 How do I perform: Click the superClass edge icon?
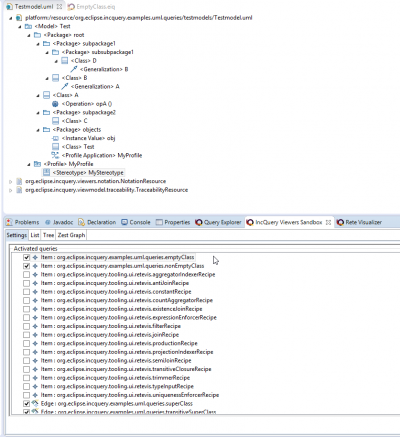point(35,403)
